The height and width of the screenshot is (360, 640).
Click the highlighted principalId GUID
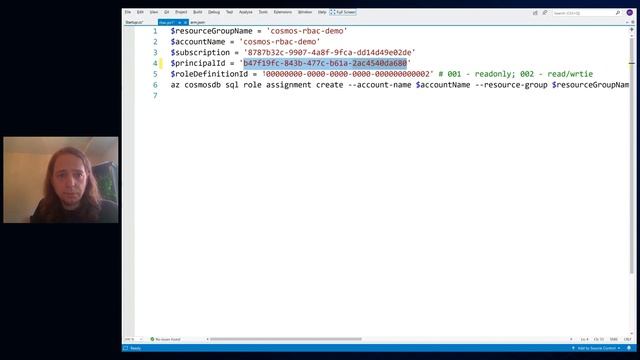coord(325,63)
